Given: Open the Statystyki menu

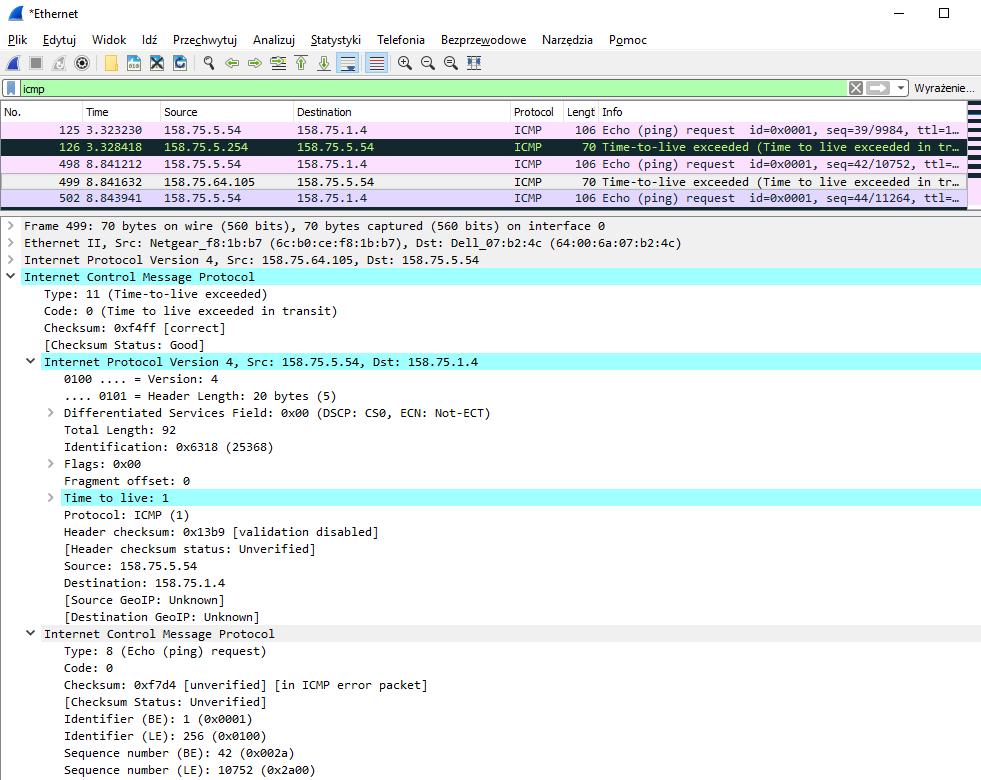Looking at the screenshot, I should pyautogui.click(x=336, y=40).
